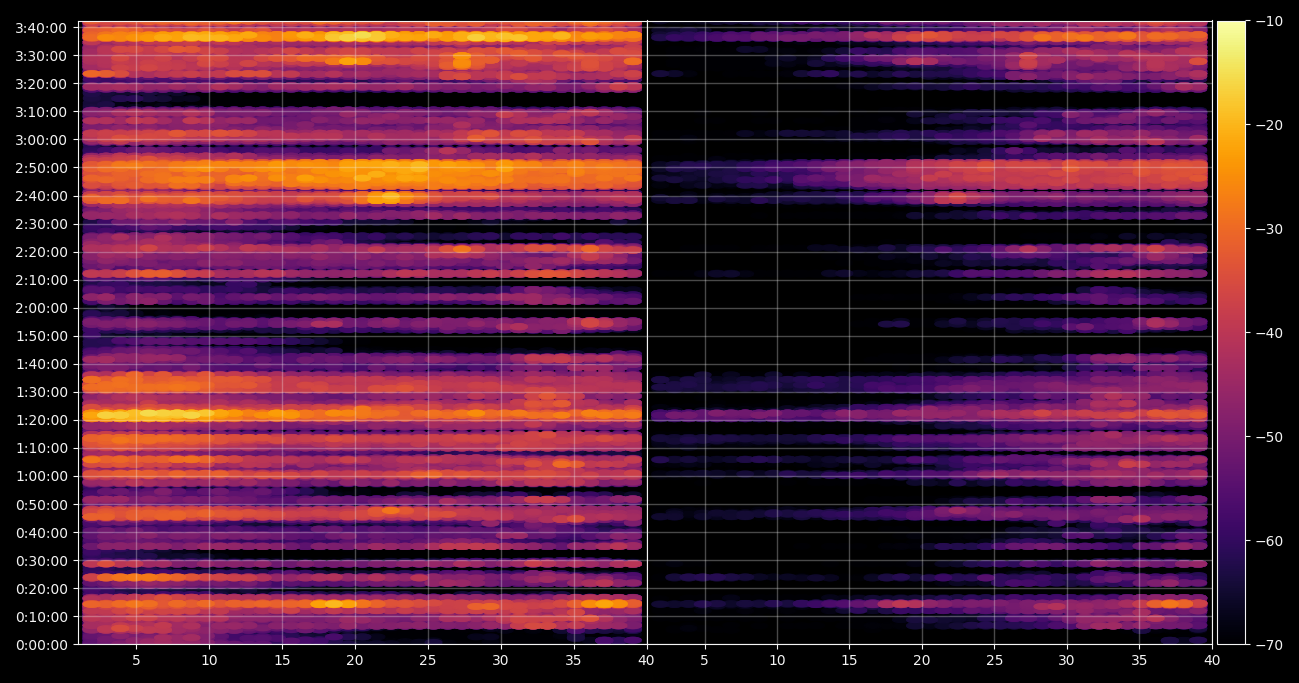Screen dimensions: 1299x683
Task: Click inside the darker right heatmap panel
Action: [x=929, y=333]
